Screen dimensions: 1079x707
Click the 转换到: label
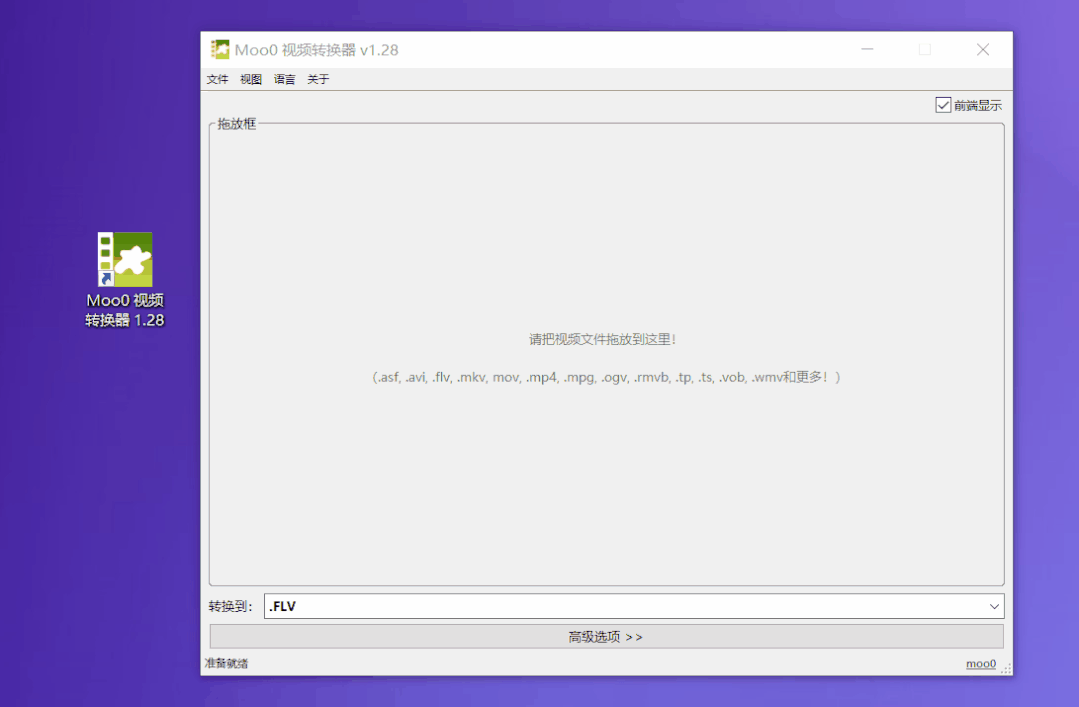point(231,606)
